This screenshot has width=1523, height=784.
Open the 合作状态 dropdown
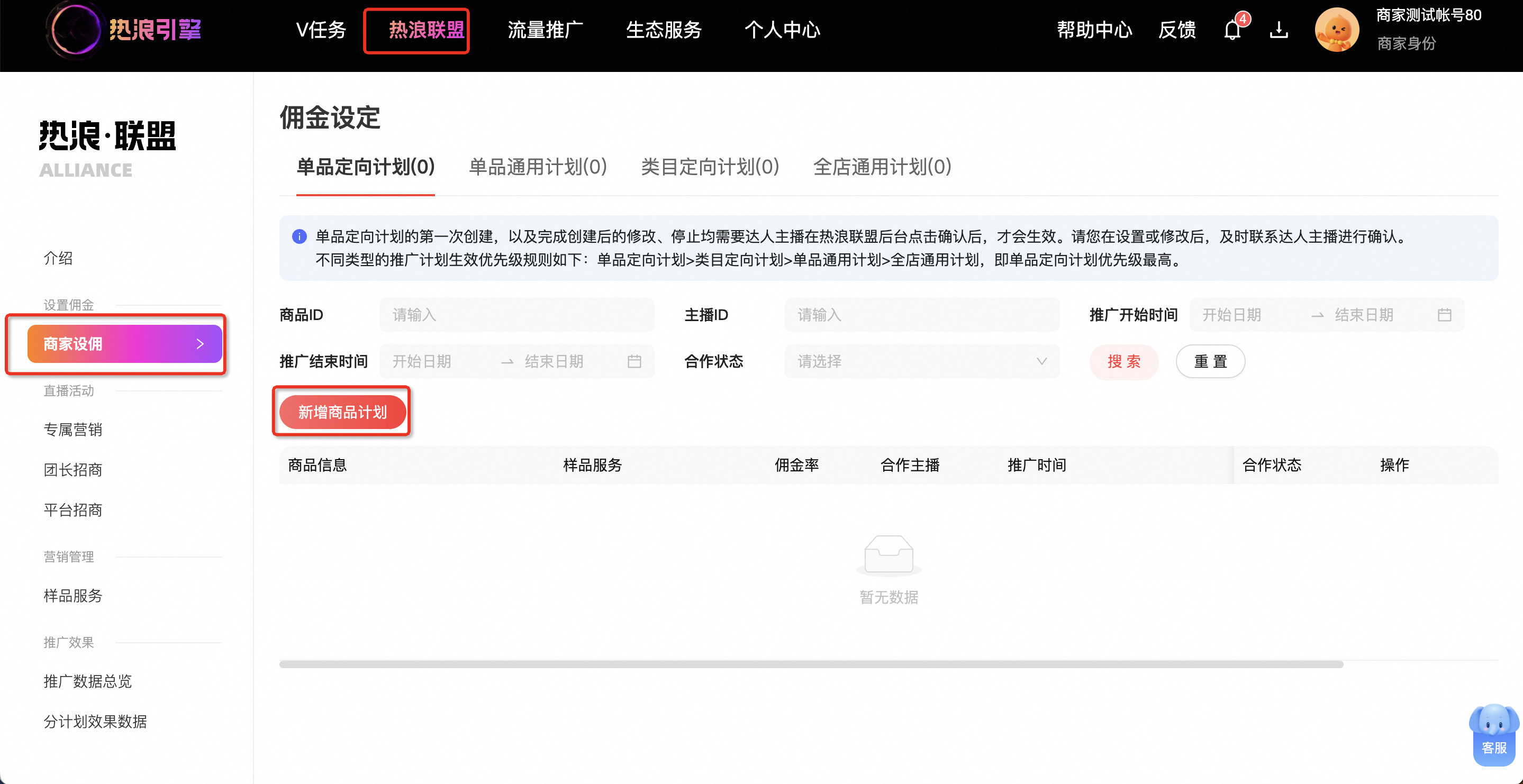pos(922,361)
